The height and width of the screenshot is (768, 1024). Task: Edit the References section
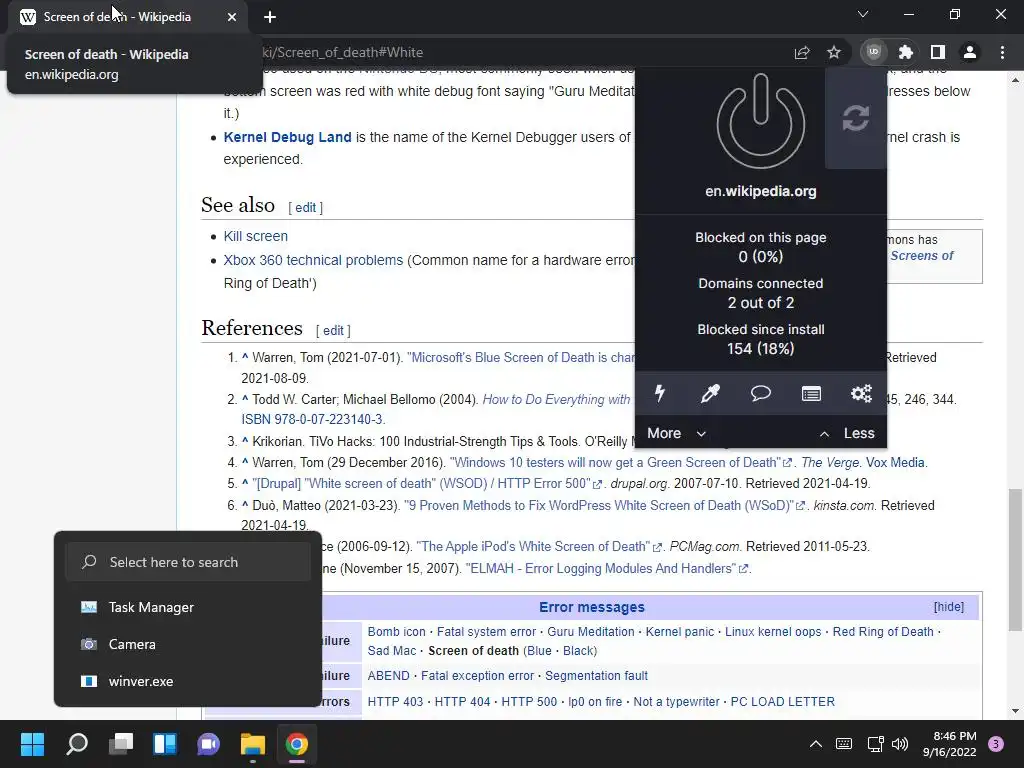(x=333, y=330)
